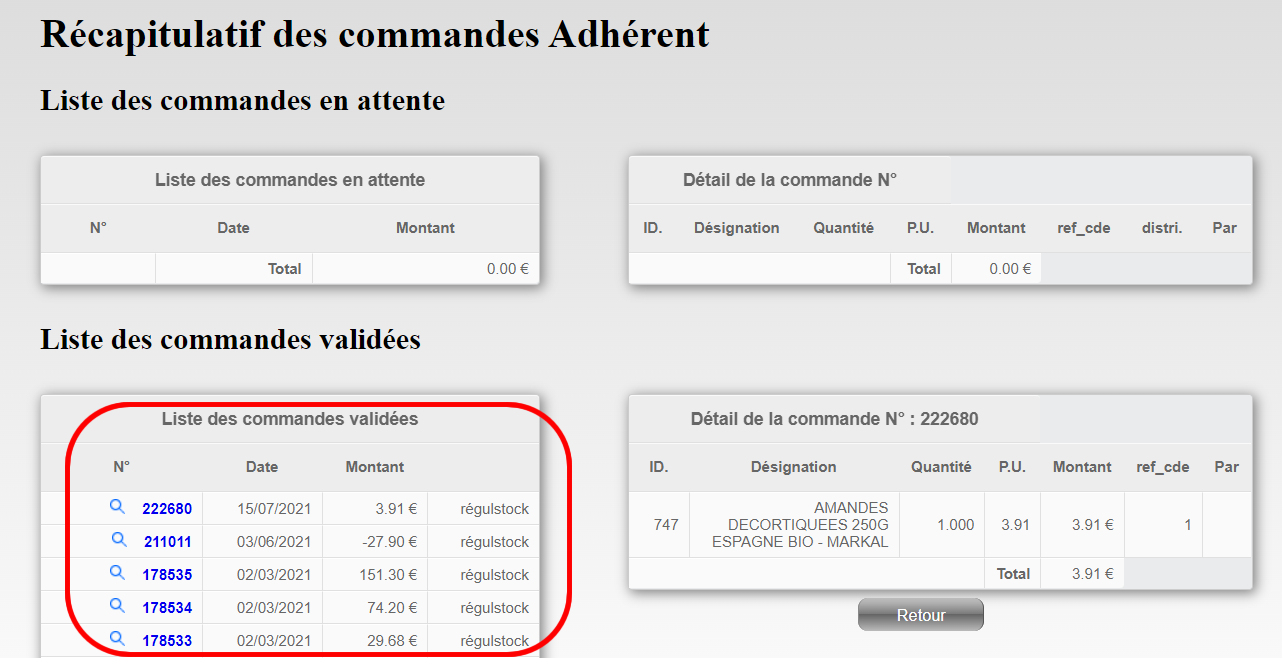
Task: Click the magnifier icon beside order 222680
Action: click(x=117, y=507)
